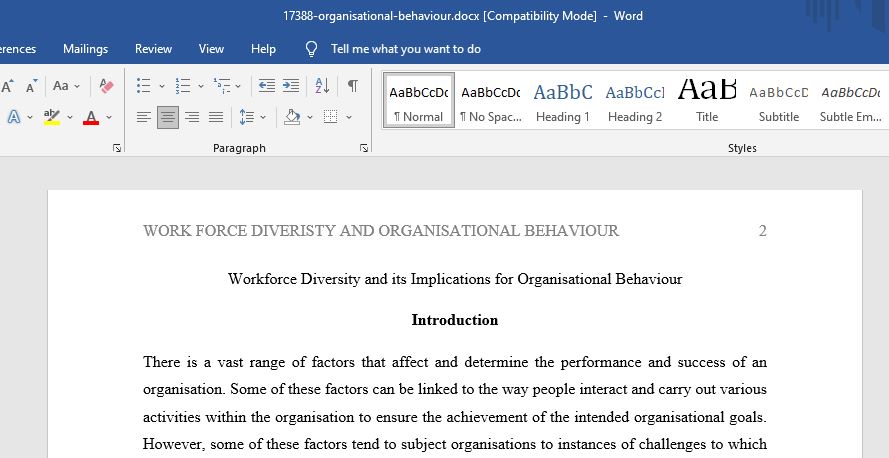Expand the numbering library dropdown
Viewport: 889px width, 458px height.
click(x=201, y=87)
